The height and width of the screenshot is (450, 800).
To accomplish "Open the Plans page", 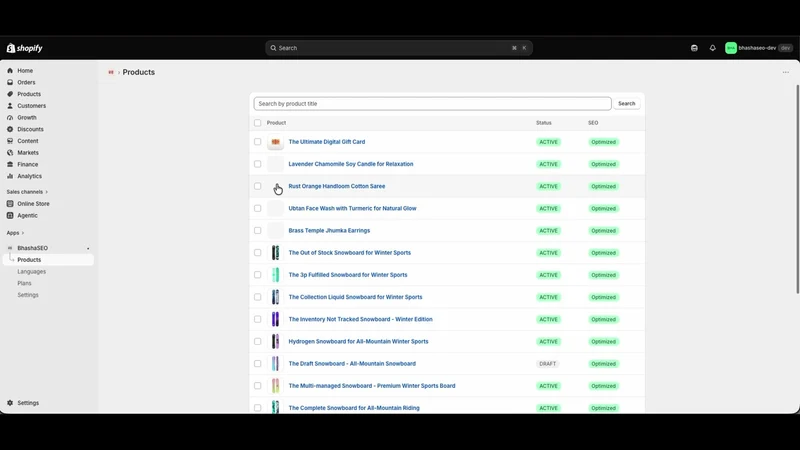I will pyautogui.click(x=24, y=283).
